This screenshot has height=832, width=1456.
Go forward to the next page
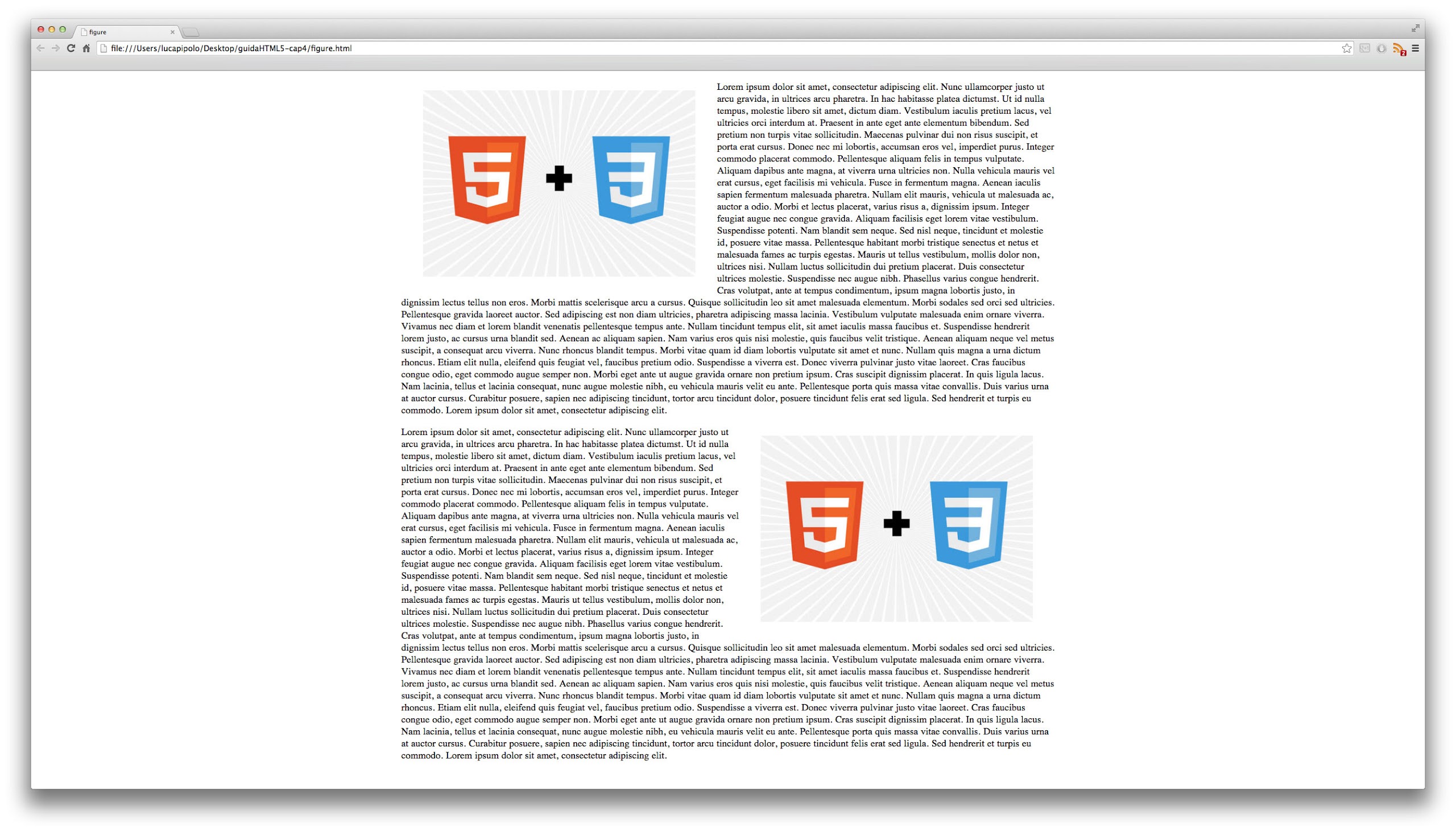coord(55,48)
